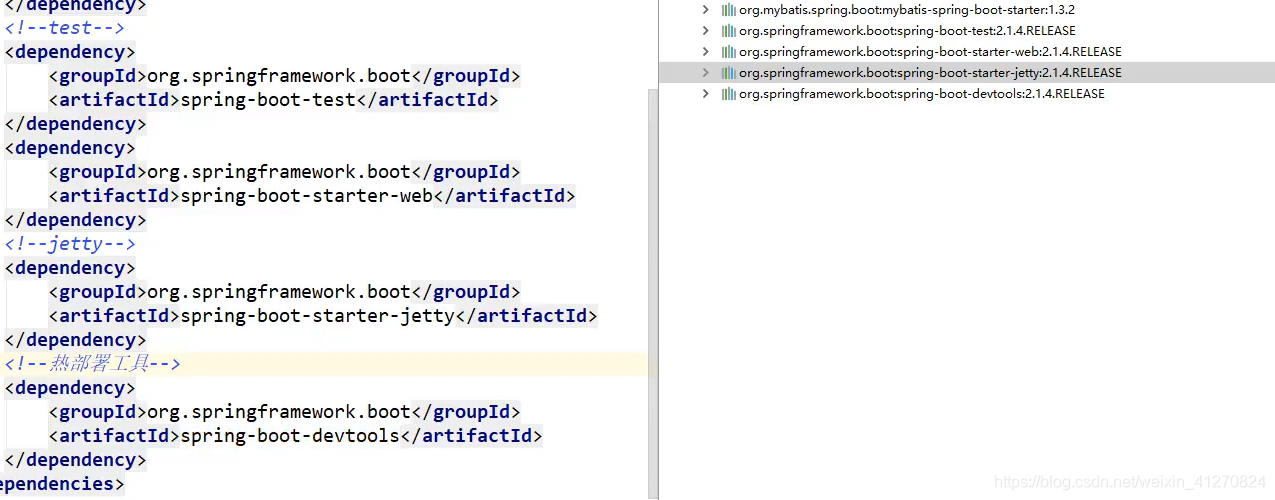Click artifactId text spring-boot-starter-web in editor
The image size is (1275, 500).
(306, 196)
